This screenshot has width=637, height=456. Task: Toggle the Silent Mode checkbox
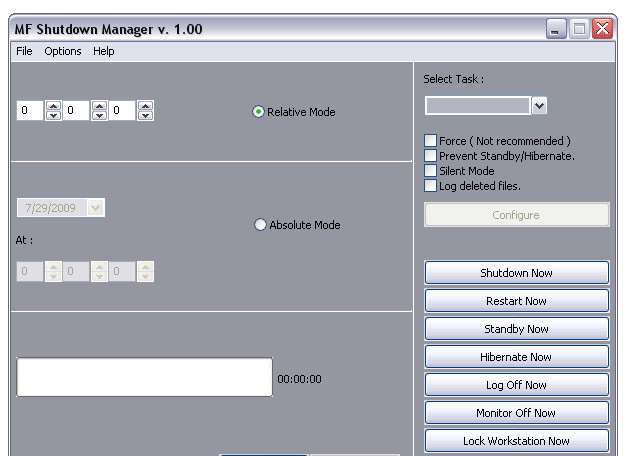click(x=430, y=171)
